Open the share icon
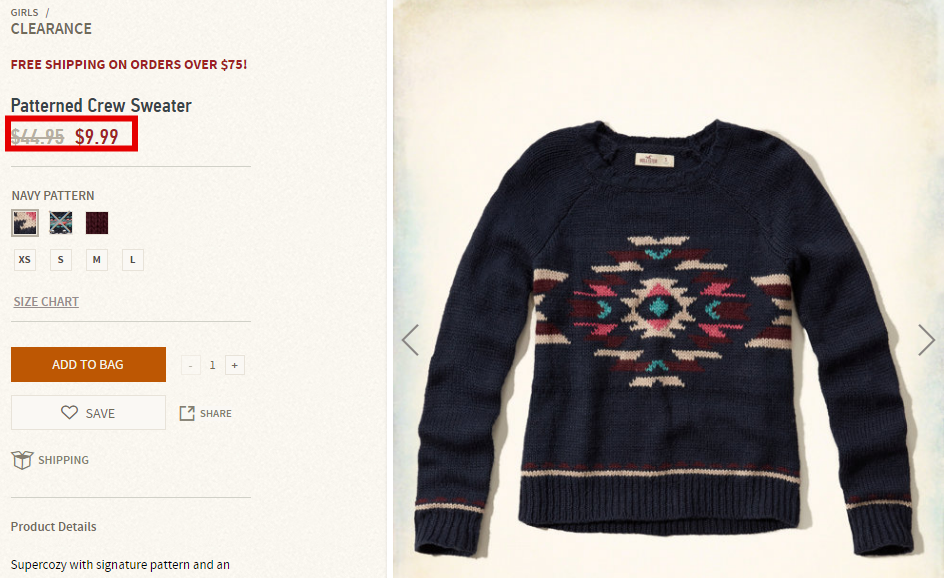Image resolution: width=944 pixels, height=578 pixels. pos(187,413)
